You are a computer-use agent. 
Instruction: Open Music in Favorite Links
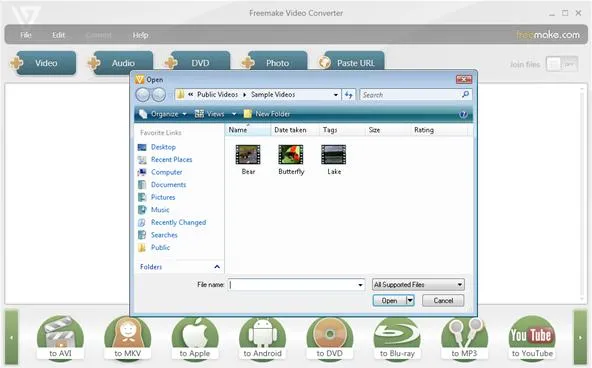pos(160,209)
